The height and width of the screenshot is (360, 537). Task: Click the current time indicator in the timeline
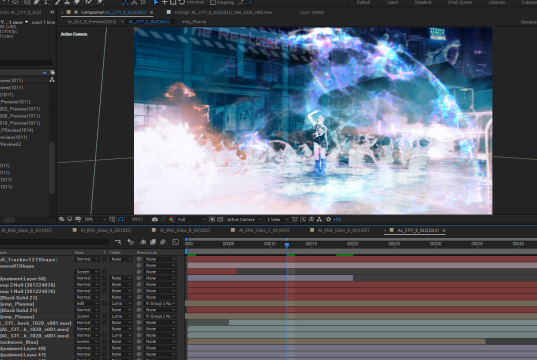pos(287,245)
